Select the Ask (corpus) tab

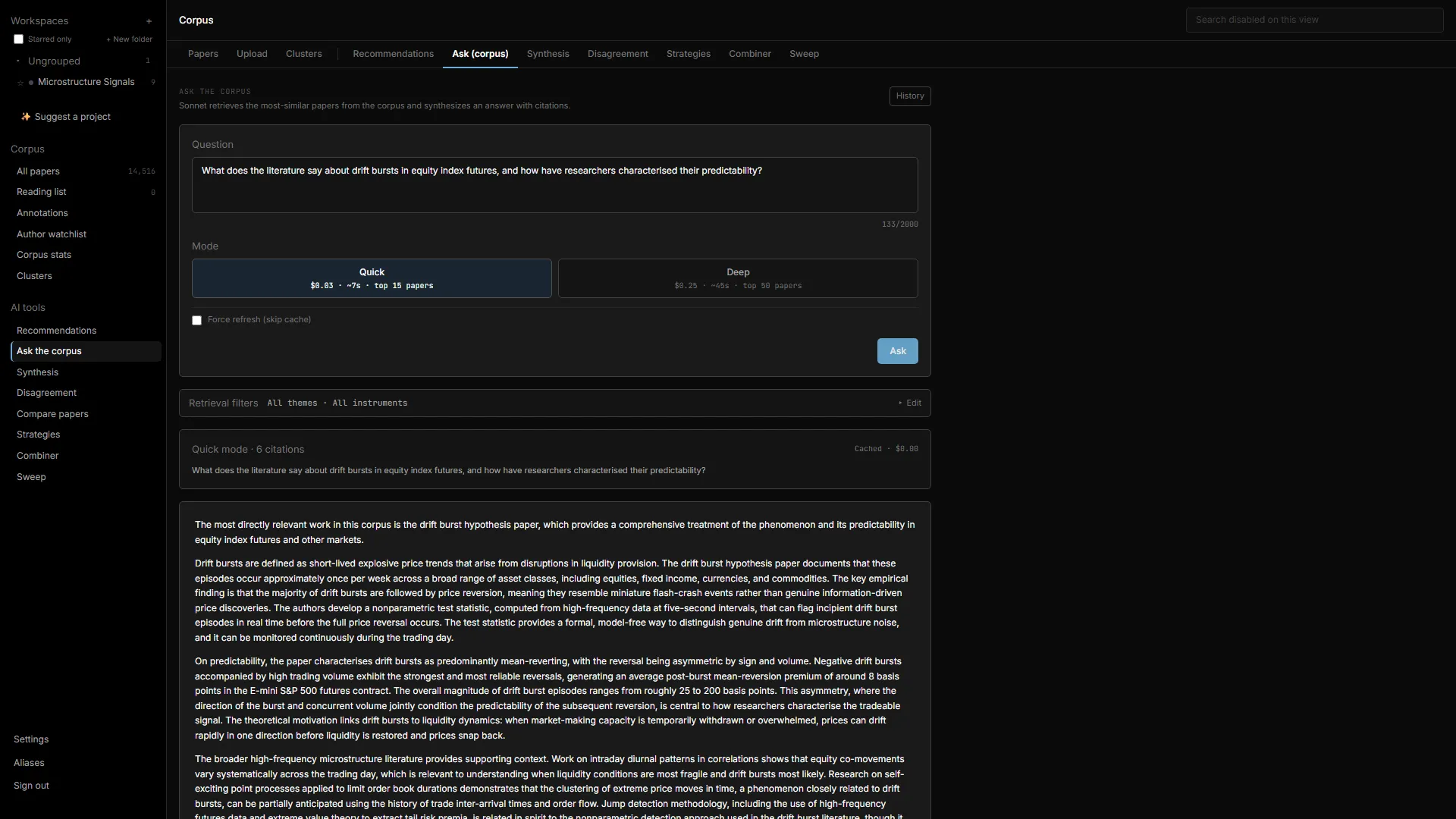click(480, 54)
